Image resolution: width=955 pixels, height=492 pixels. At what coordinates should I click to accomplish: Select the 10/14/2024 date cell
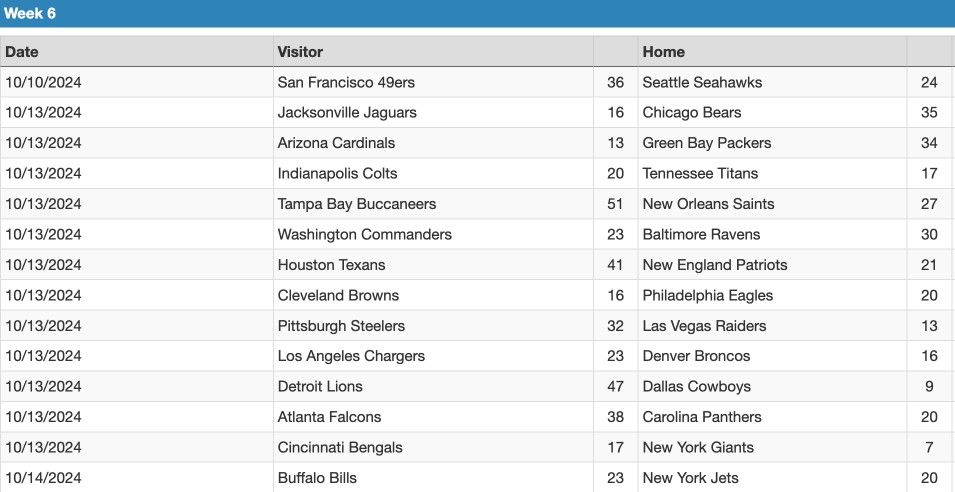point(136,478)
